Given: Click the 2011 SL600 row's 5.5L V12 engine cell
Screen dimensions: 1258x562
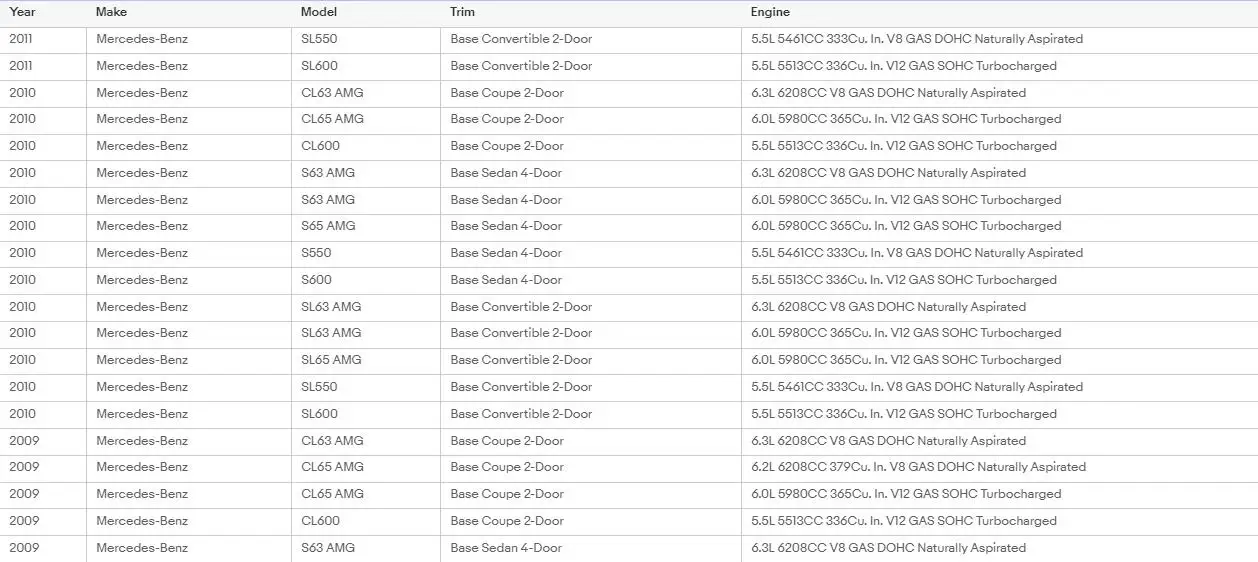Looking at the screenshot, I should click(1000, 67).
